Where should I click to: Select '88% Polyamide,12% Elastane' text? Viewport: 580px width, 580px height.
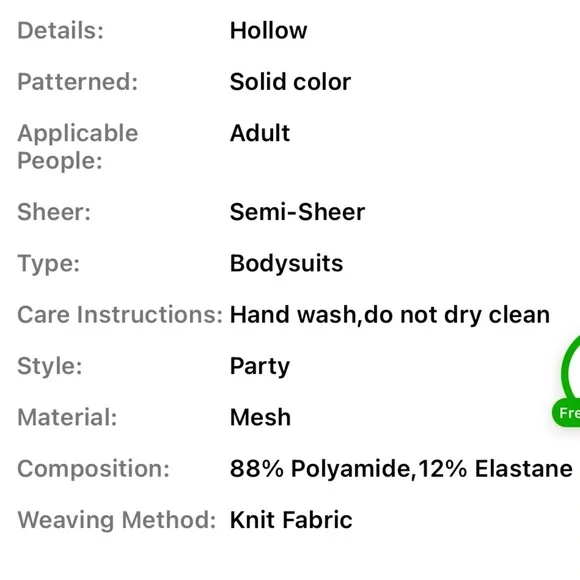[x=401, y=469]
